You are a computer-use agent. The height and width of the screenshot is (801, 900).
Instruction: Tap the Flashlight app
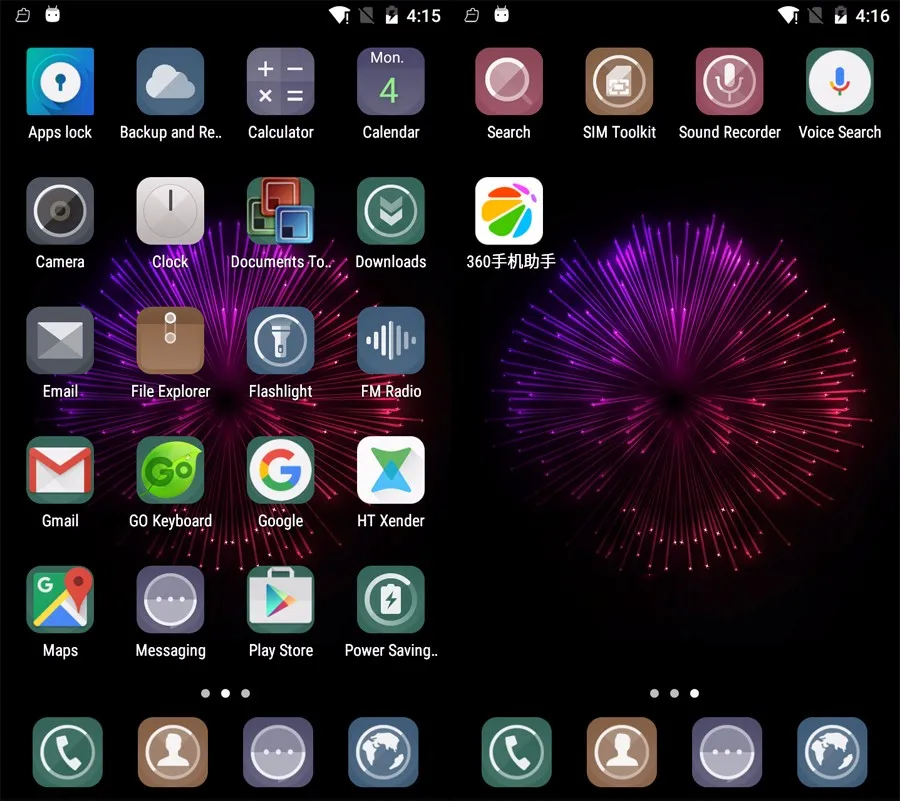point(281,341)
